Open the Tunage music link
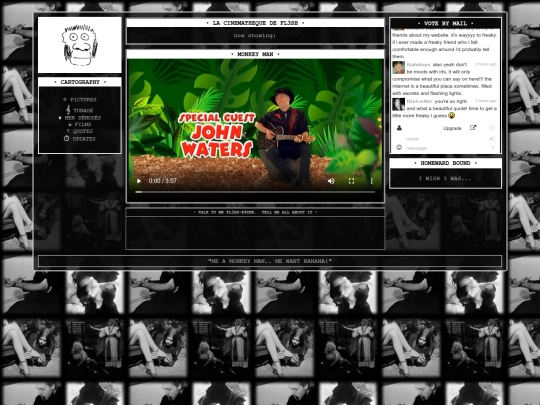Screen dimensions: 540x405 tap(83, 111)
